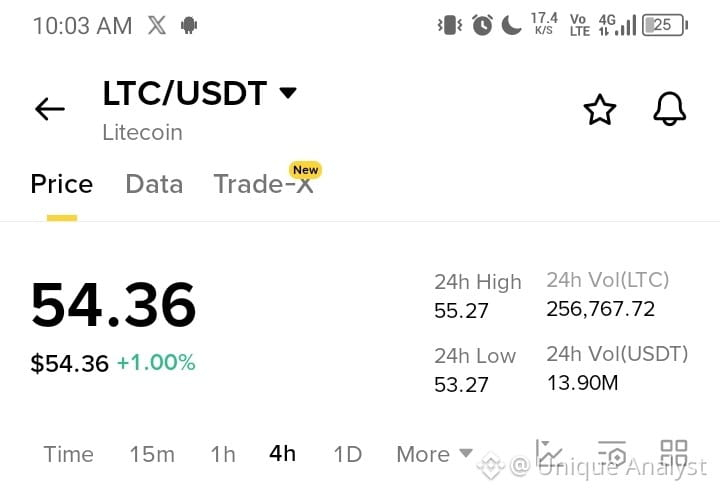Select the Time chart view

[x=68, y=454]
